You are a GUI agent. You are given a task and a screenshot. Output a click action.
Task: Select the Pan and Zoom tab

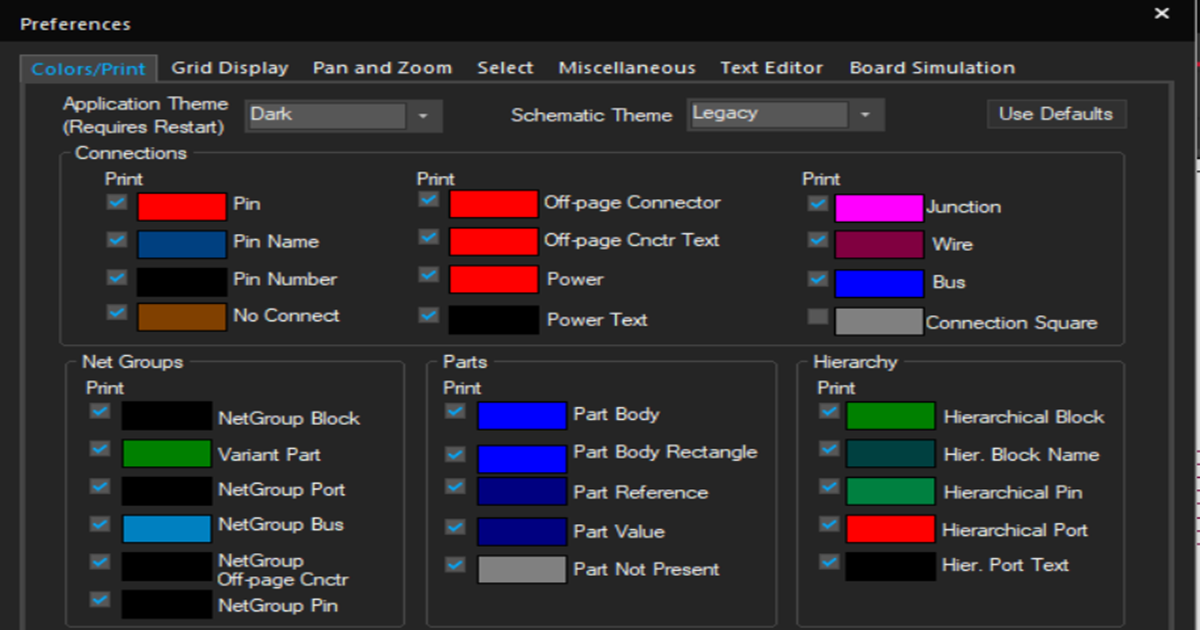(382, 67)
